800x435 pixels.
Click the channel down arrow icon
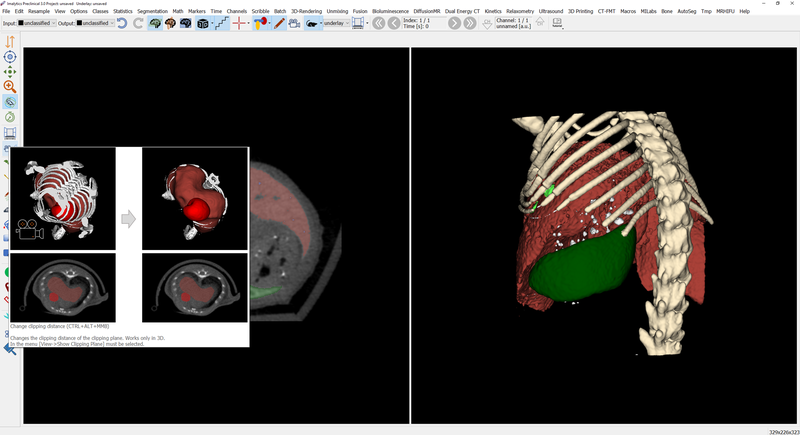[x=487, y=23]
